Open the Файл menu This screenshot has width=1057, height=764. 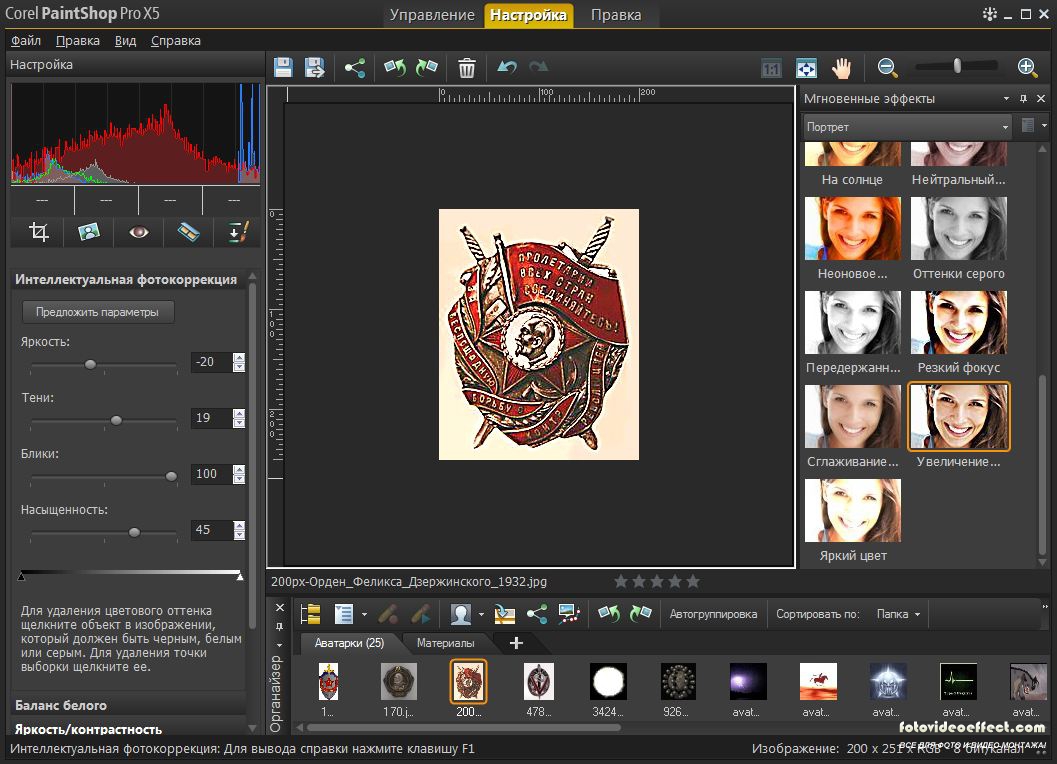[x=26, y=40]
